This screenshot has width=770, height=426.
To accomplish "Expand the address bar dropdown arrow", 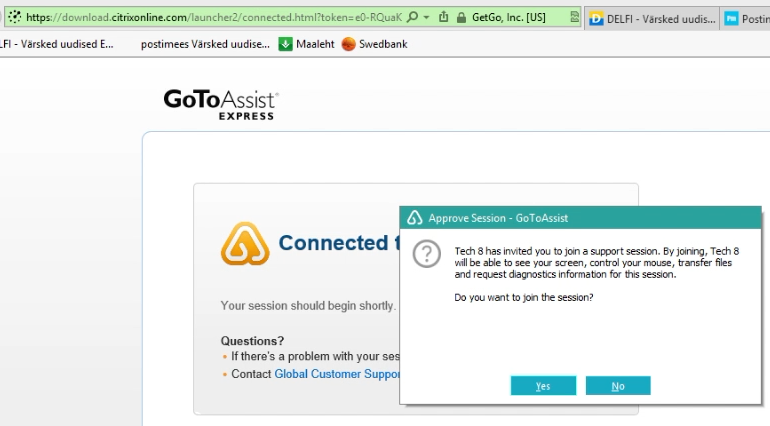I will click(x=426, y=18).
